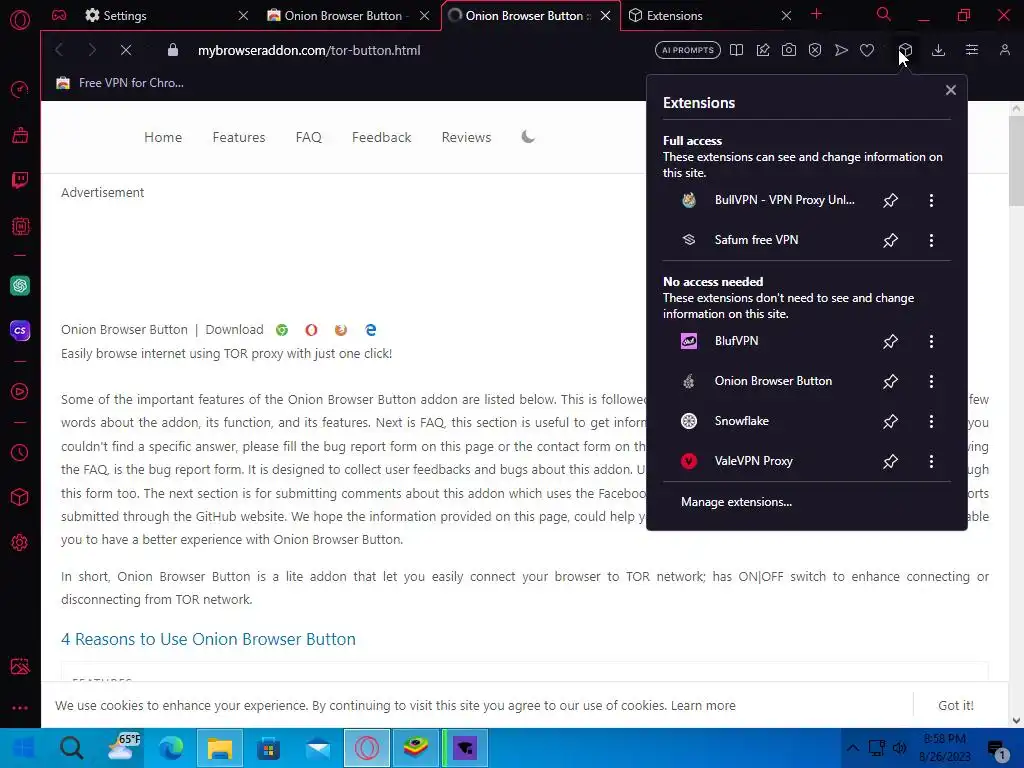Open tab search magnifier icon
This screenshot has width=1024, height=768.
(x=884, y=14)
